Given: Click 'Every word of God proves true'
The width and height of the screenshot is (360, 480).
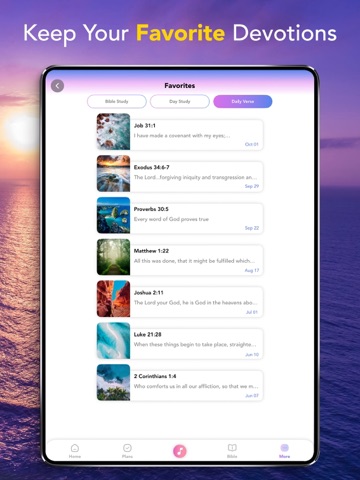Looking at the screenshot, I should pyautogui.click(x=171, y=219).
